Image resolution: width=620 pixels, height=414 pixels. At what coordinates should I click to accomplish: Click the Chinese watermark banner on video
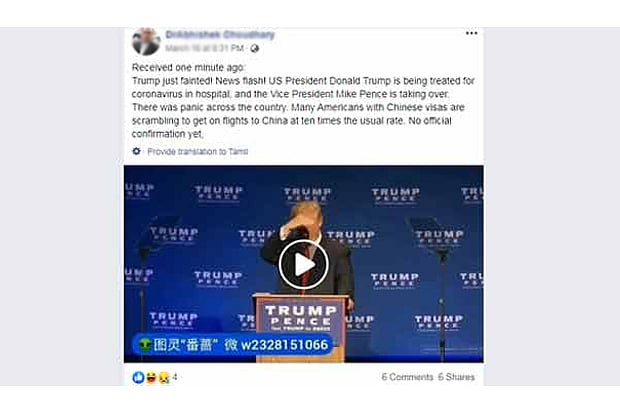232,345
